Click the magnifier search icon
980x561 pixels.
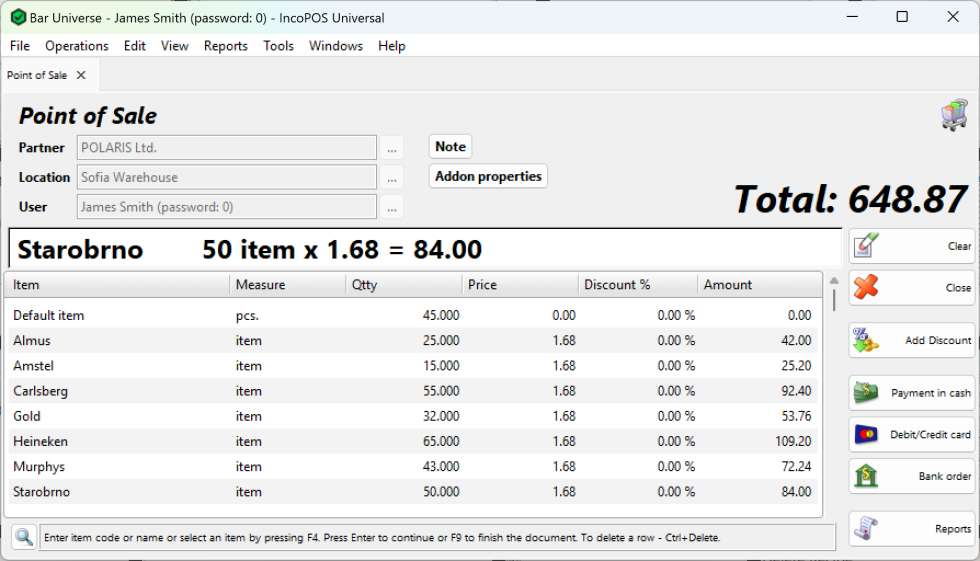point(24,537)
